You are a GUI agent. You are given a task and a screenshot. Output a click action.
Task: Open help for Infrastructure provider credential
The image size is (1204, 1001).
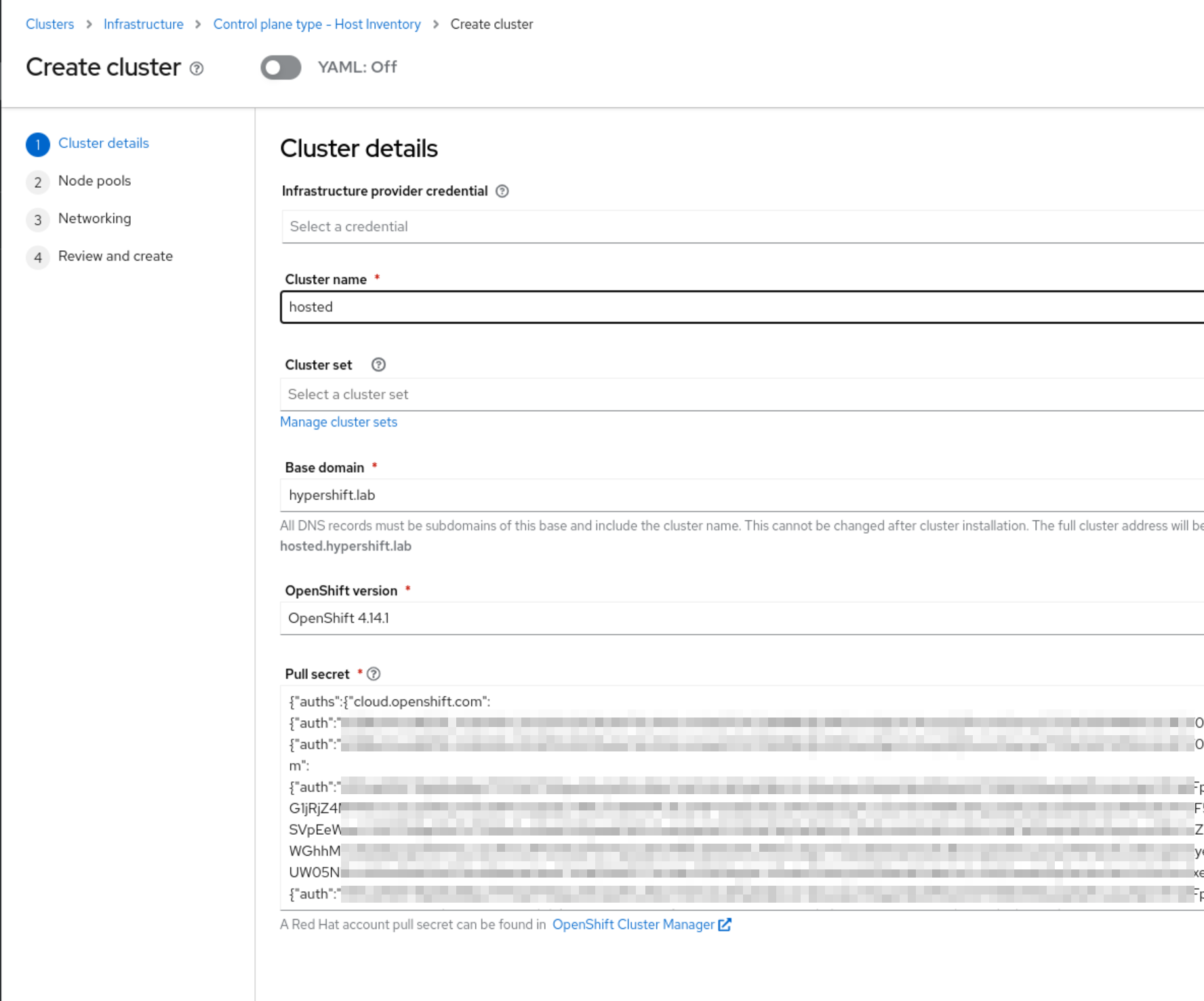(x=502, y=191)
